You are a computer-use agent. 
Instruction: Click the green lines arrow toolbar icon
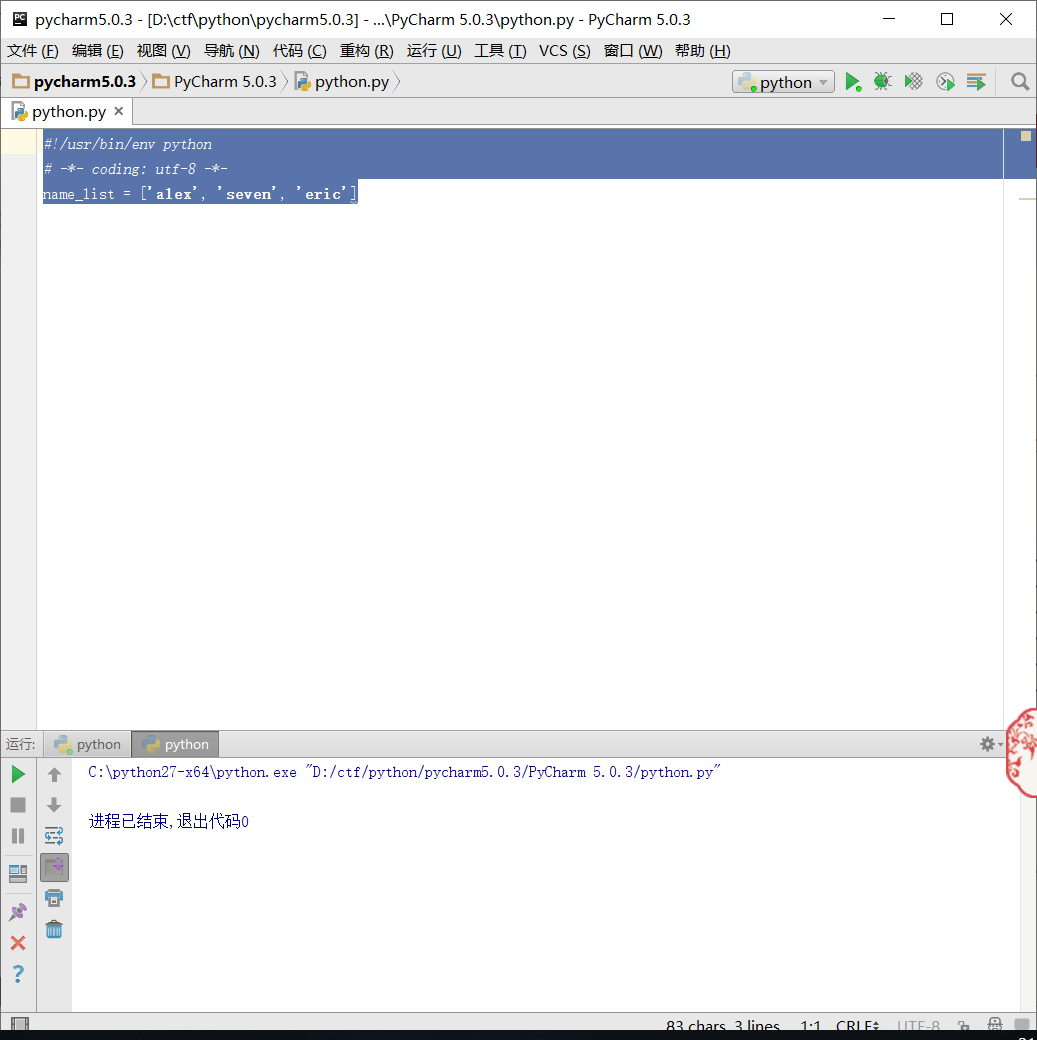[x=976, y=82]
